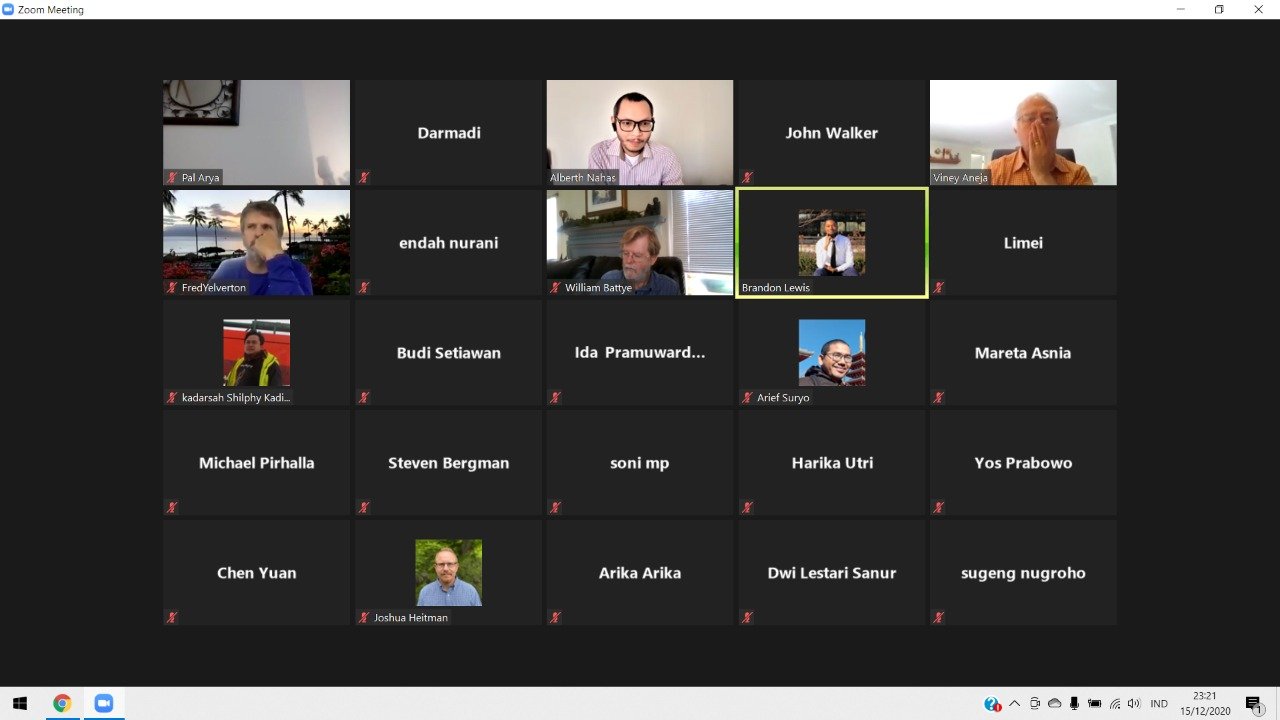Image resolution: width=1280 pixels, height=720 pixels.
Task: Click Alberth Nahas's video tile
Action: (639, 132)
